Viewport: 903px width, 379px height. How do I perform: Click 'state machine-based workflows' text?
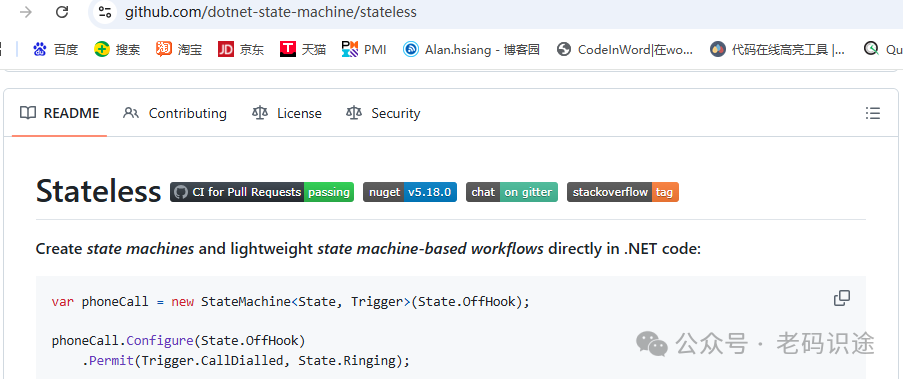431,249
